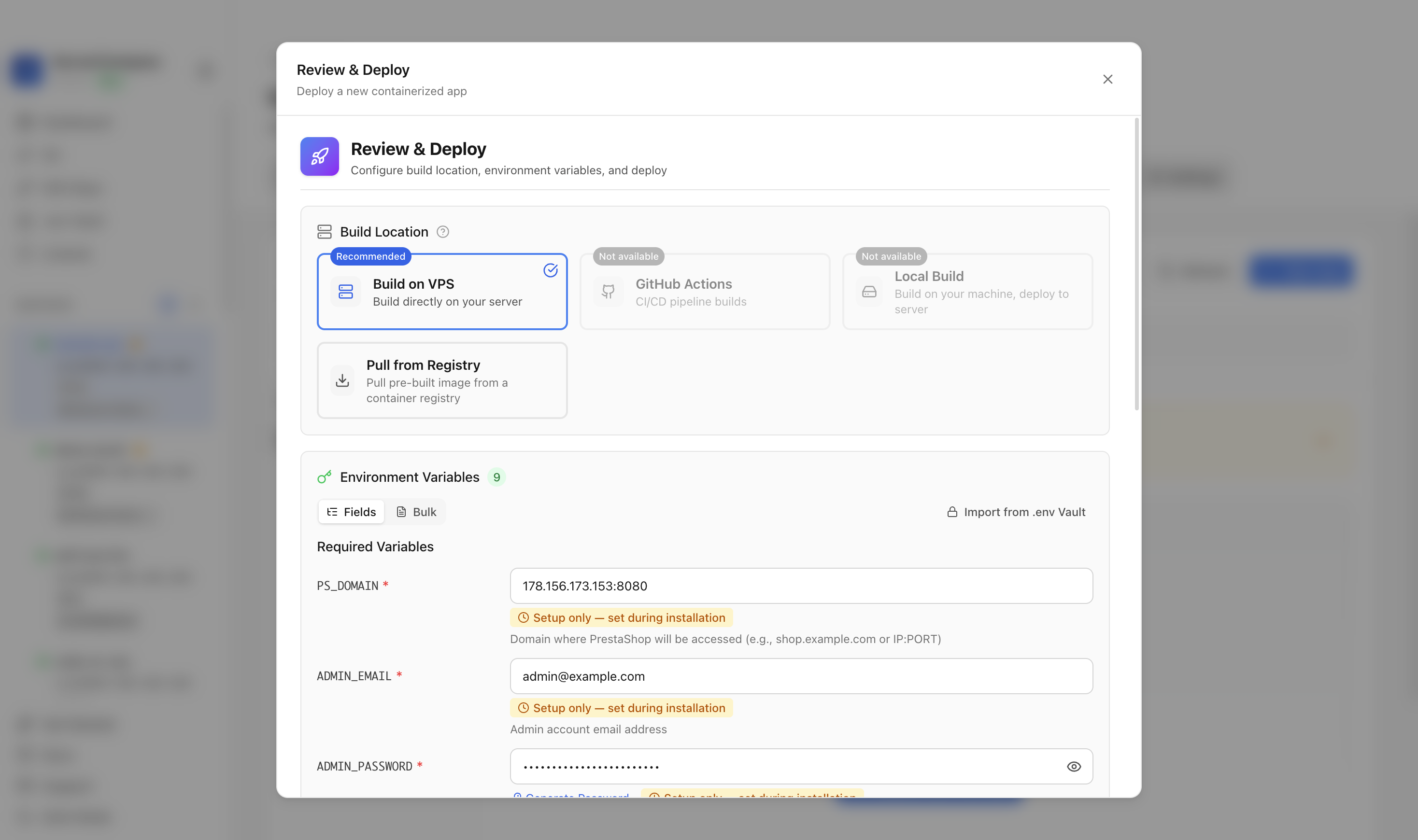Select the GitHub Actions build option

point(705,292)
